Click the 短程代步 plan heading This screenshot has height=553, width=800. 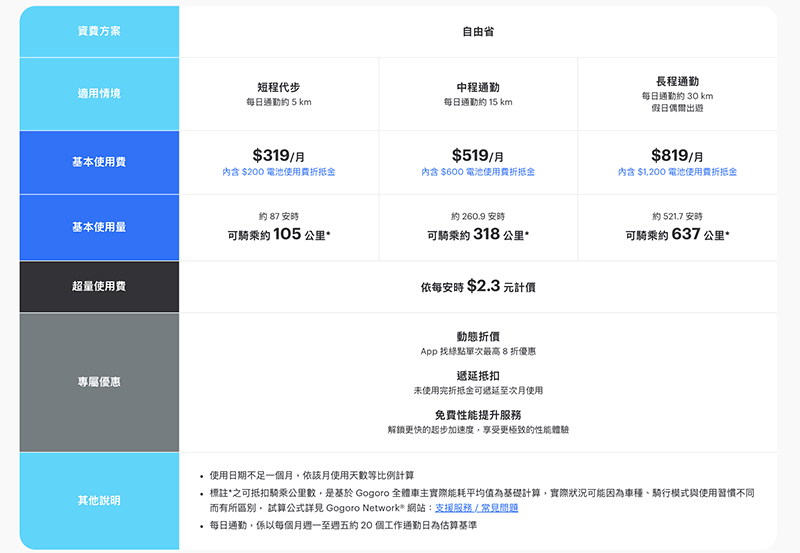[279, 87]
